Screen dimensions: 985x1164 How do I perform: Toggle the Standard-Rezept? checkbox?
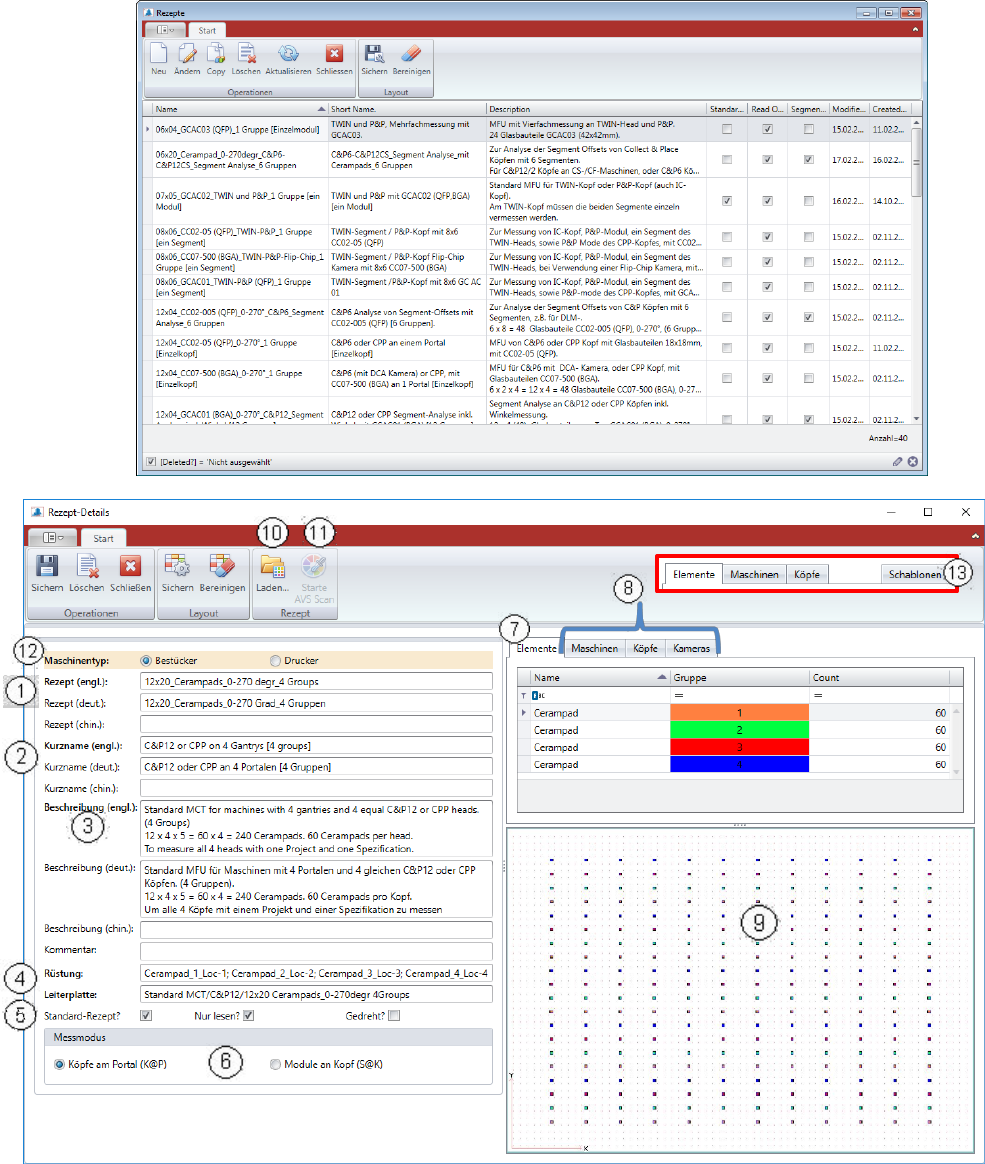[146, 1016]
